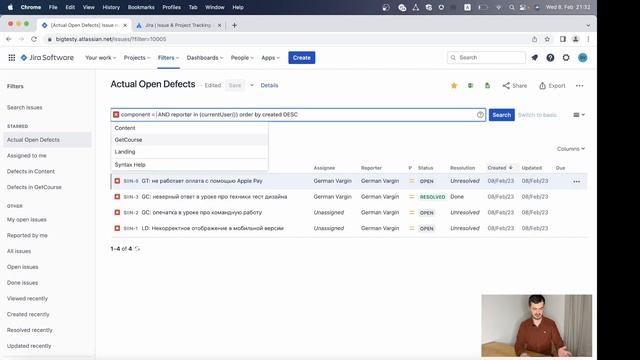Open row actions ellipsis for BIN-5

576,181
